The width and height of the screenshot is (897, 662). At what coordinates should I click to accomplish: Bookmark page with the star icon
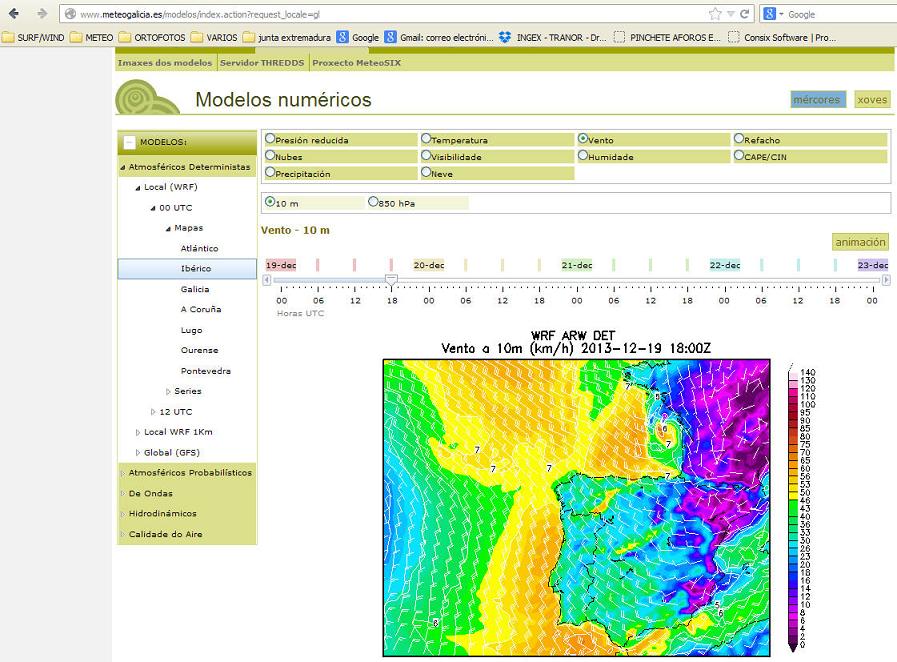pyautogui.click(x=715, y=14)
